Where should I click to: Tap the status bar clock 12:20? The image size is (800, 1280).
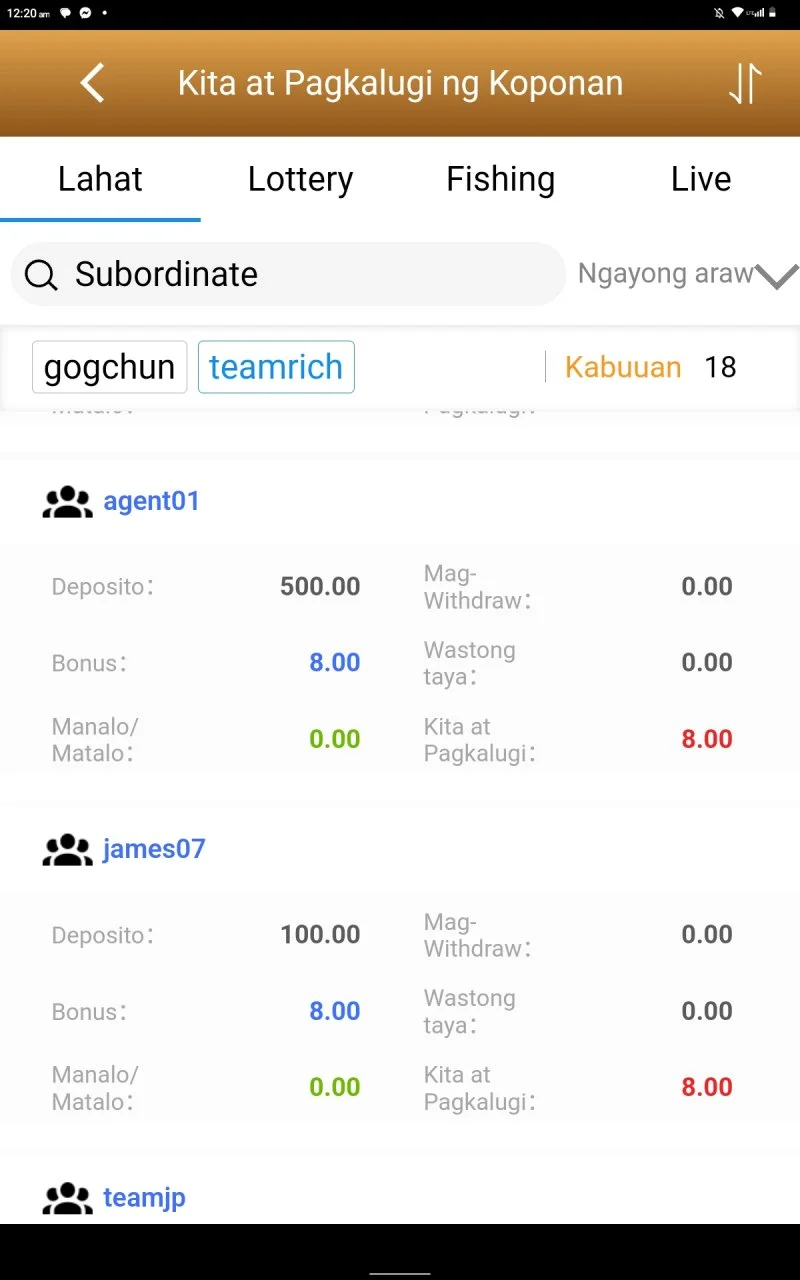pyautogui.click(x=28, y=13)
